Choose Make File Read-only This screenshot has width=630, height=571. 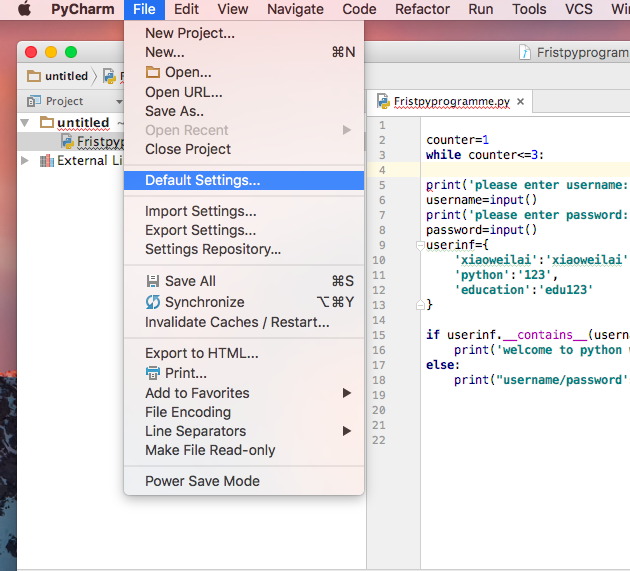tap(244, 450)
